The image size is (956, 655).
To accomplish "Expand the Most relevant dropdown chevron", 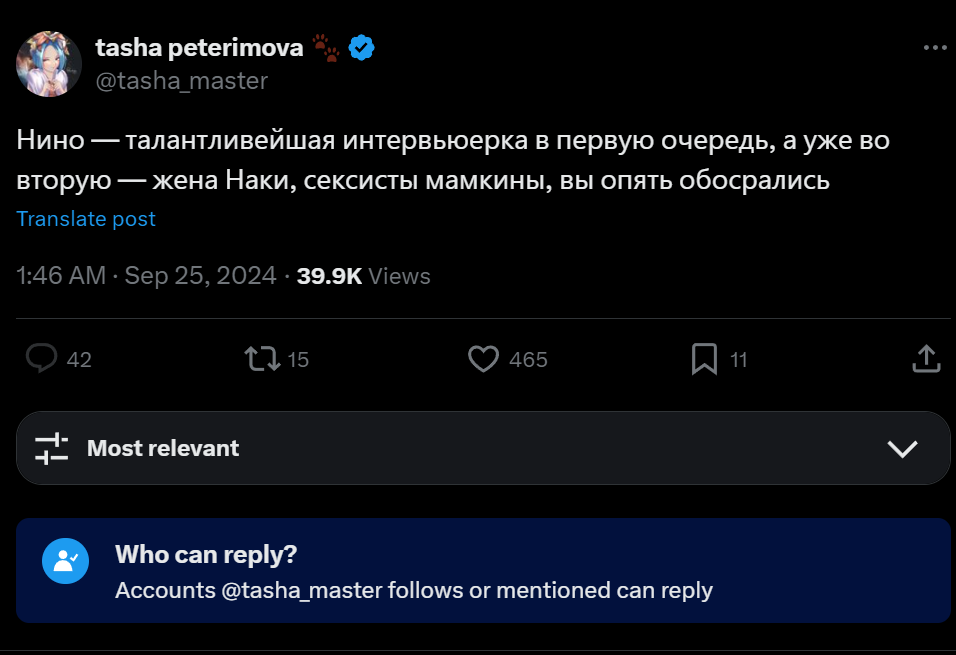I will [902, 449].
